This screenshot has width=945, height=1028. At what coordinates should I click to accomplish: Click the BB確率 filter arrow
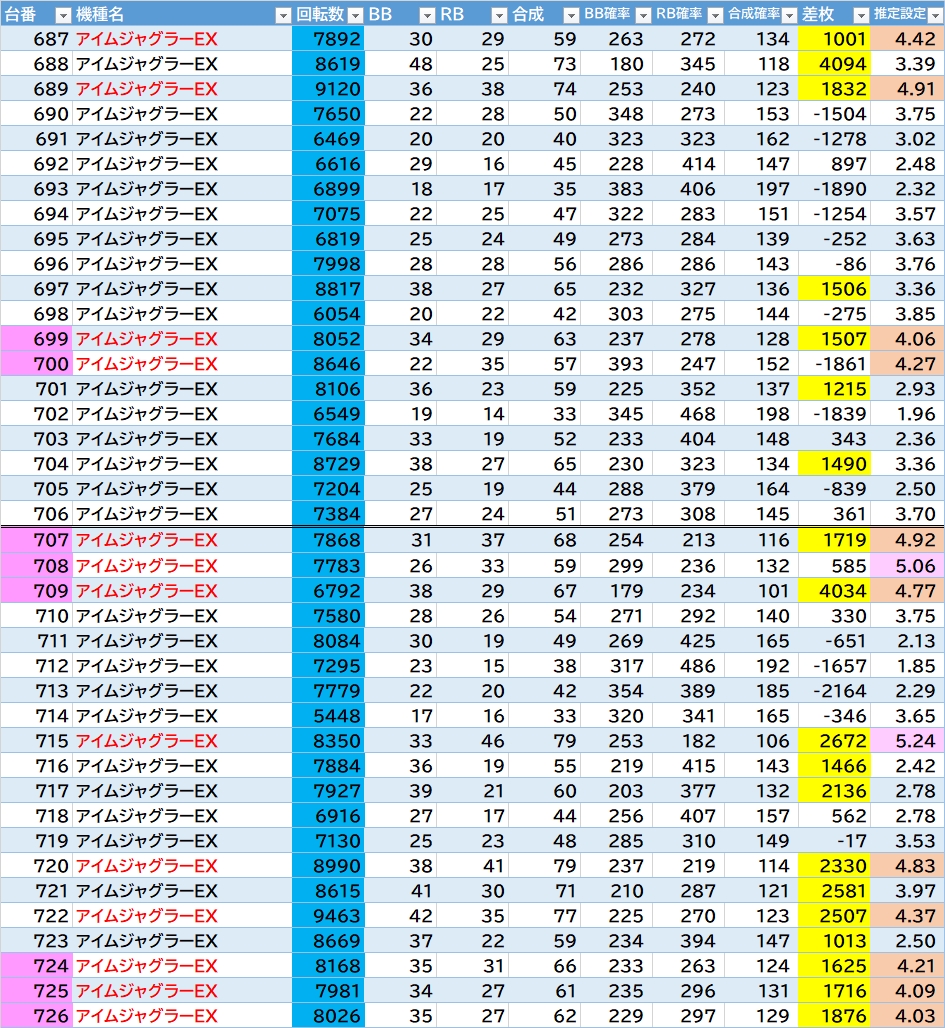[642, 14]
